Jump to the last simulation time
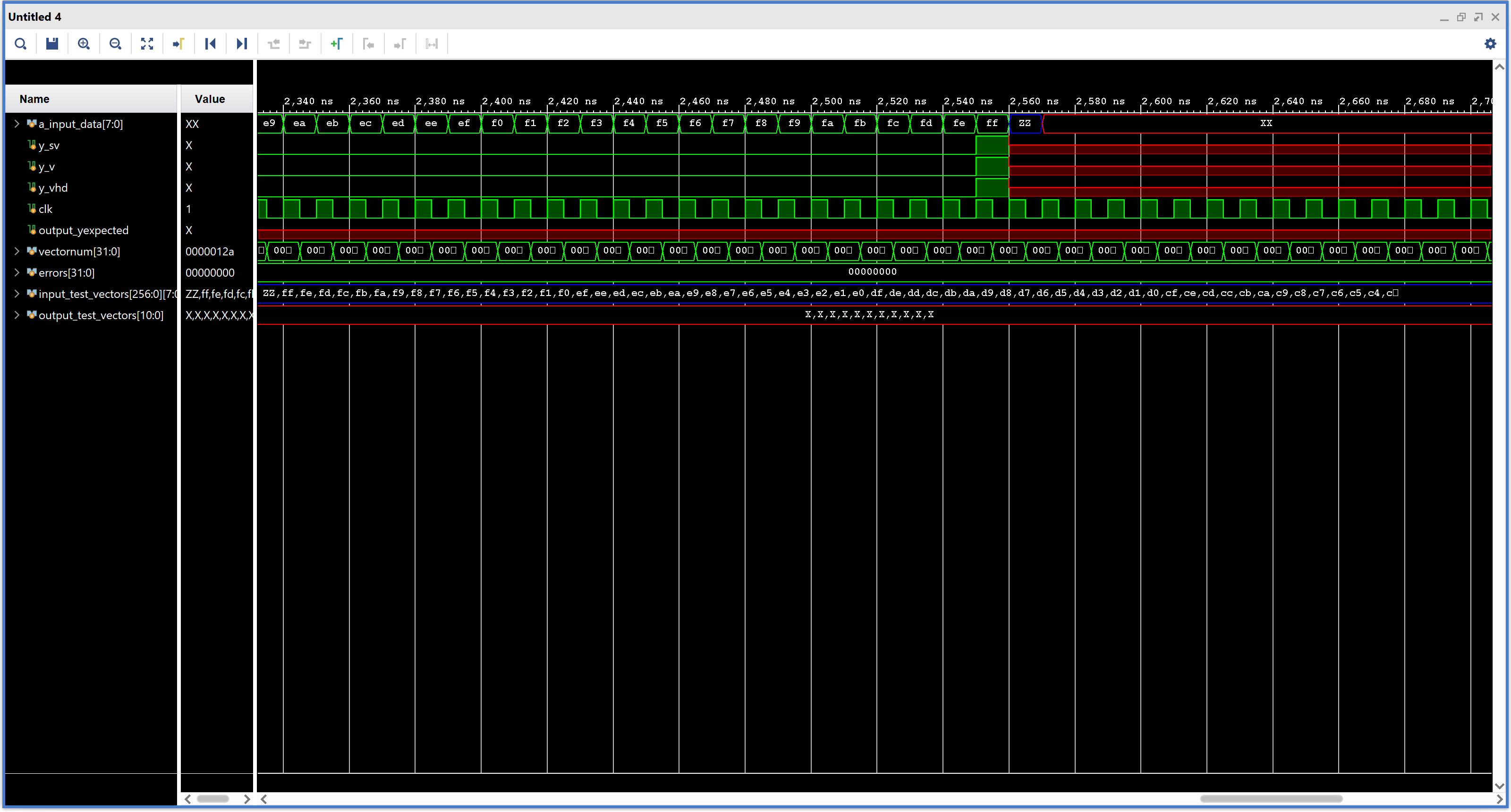1511x812 pixels. pyautogui.click(x=242, y=44)
